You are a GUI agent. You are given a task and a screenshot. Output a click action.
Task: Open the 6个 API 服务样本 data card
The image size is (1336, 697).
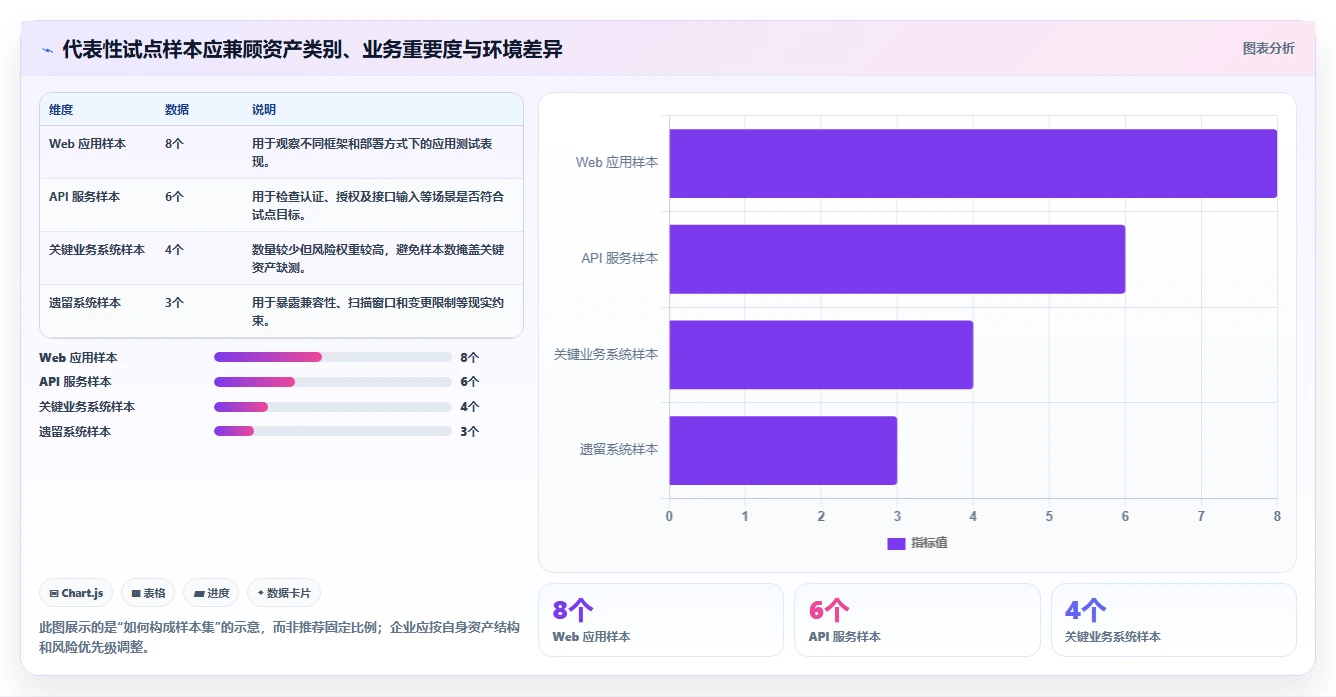click(917, 620)
